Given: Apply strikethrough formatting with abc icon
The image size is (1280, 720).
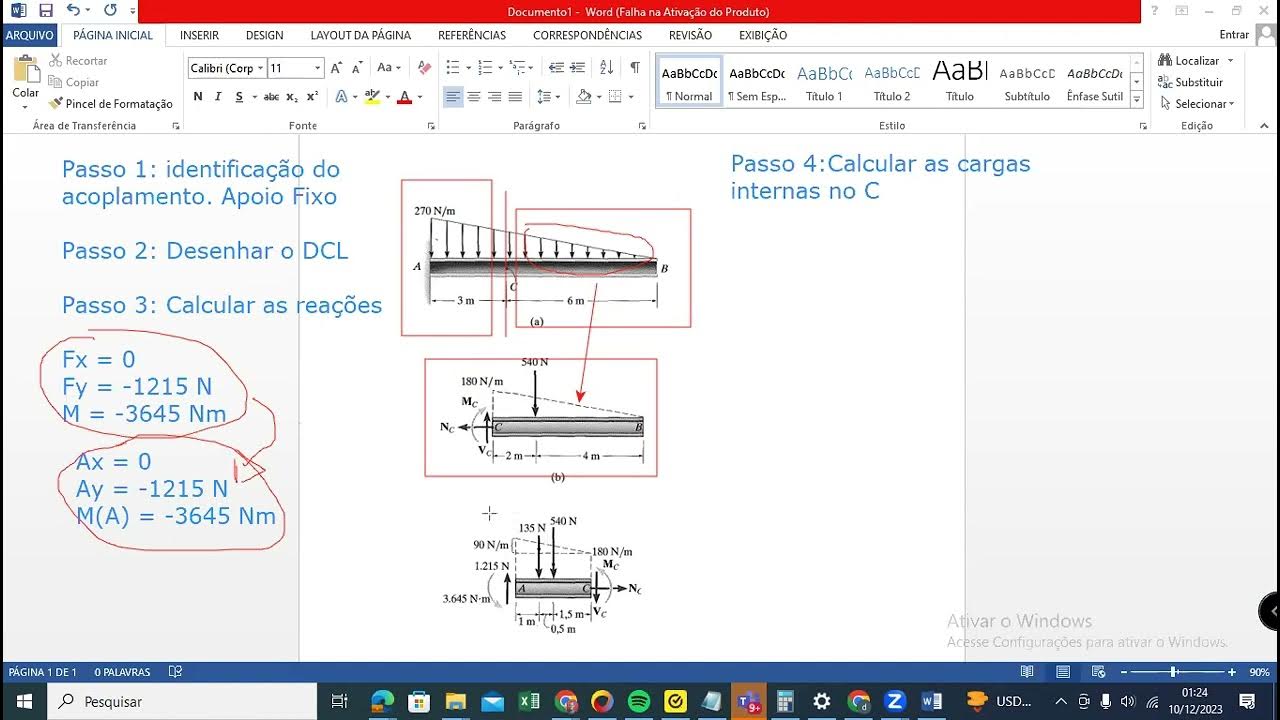Looking at the screenshot, I should [x=268, y=96].
